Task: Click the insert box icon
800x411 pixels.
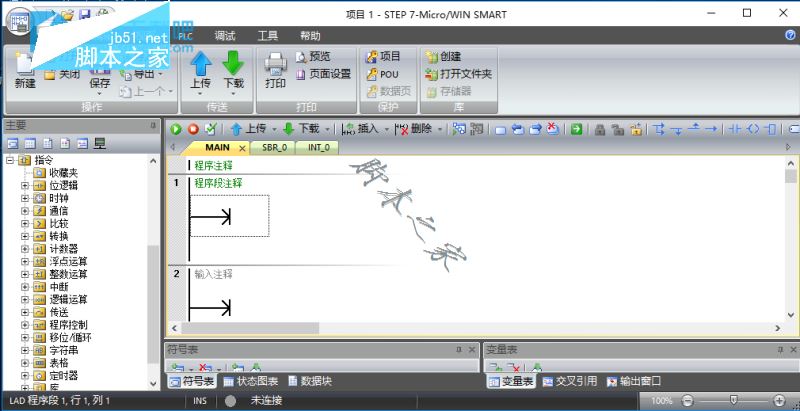Action: [x=771, y=129]
